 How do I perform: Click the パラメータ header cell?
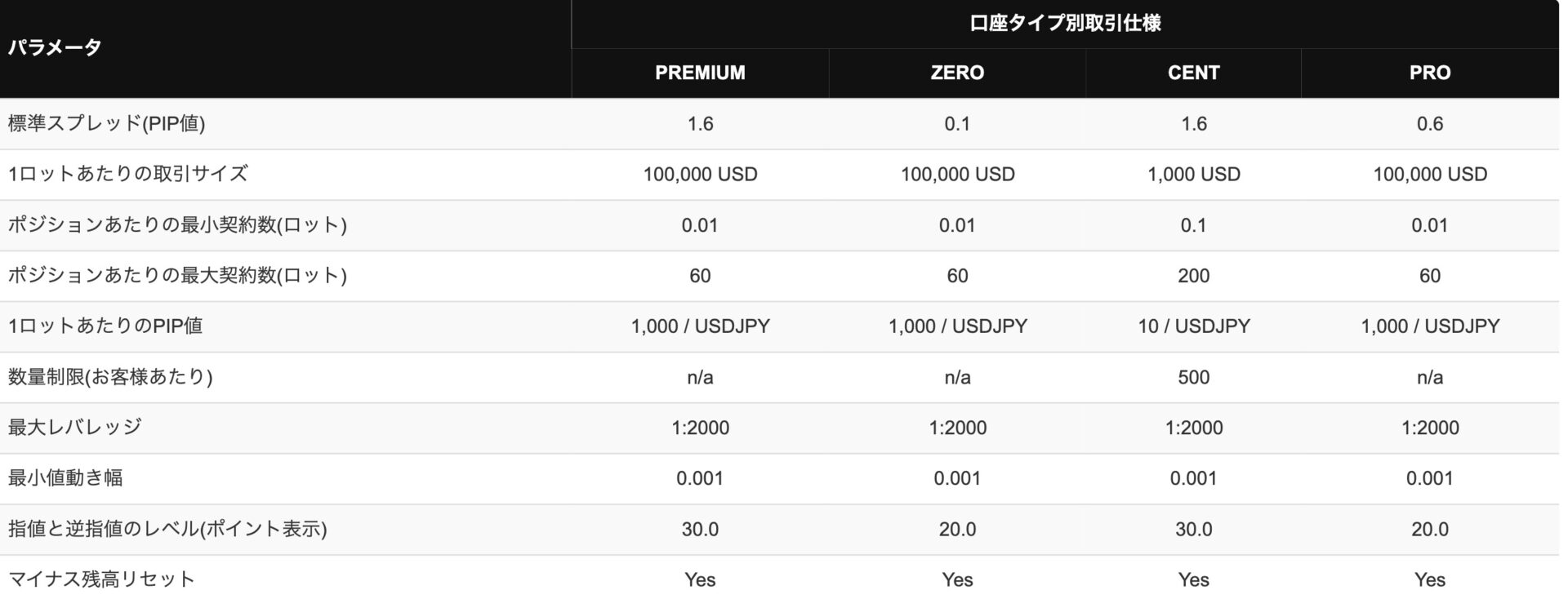tap(55, 47)
